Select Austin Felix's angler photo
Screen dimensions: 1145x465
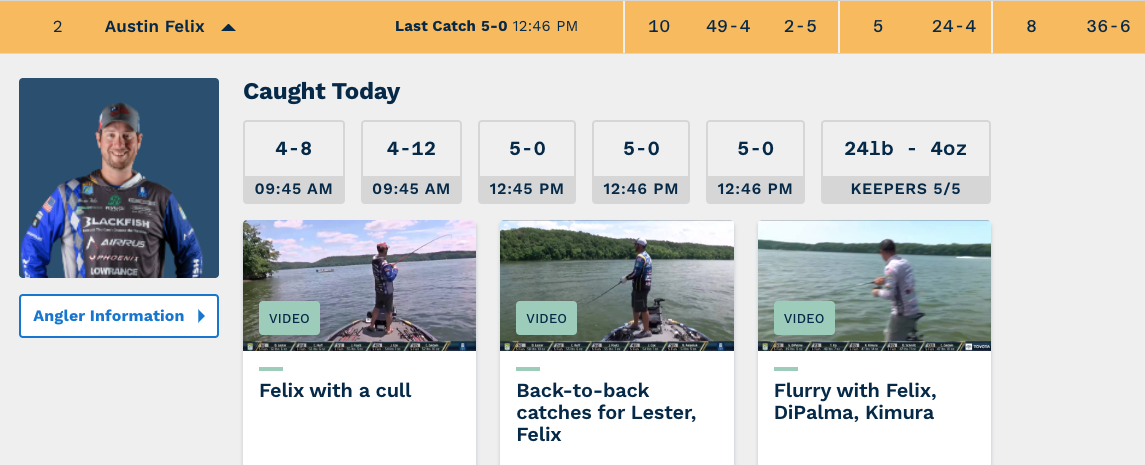(x=118, y=178)
